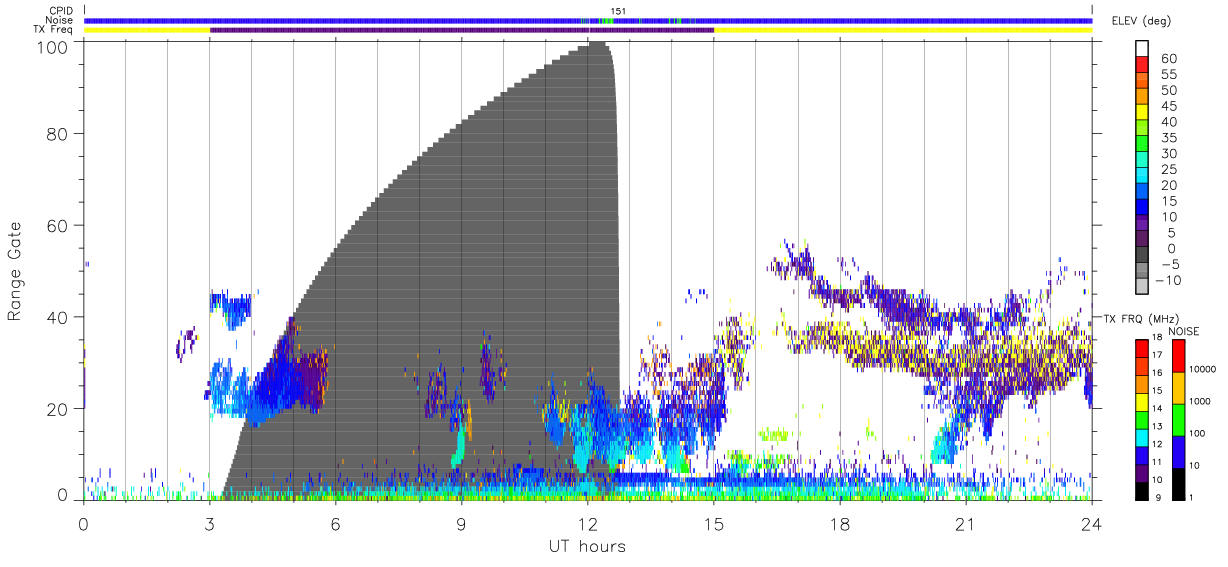Pick the green 100 segment of NOISE colorbar
1228x567 pixels.
pyautogui.click(x=1178, y=420)
